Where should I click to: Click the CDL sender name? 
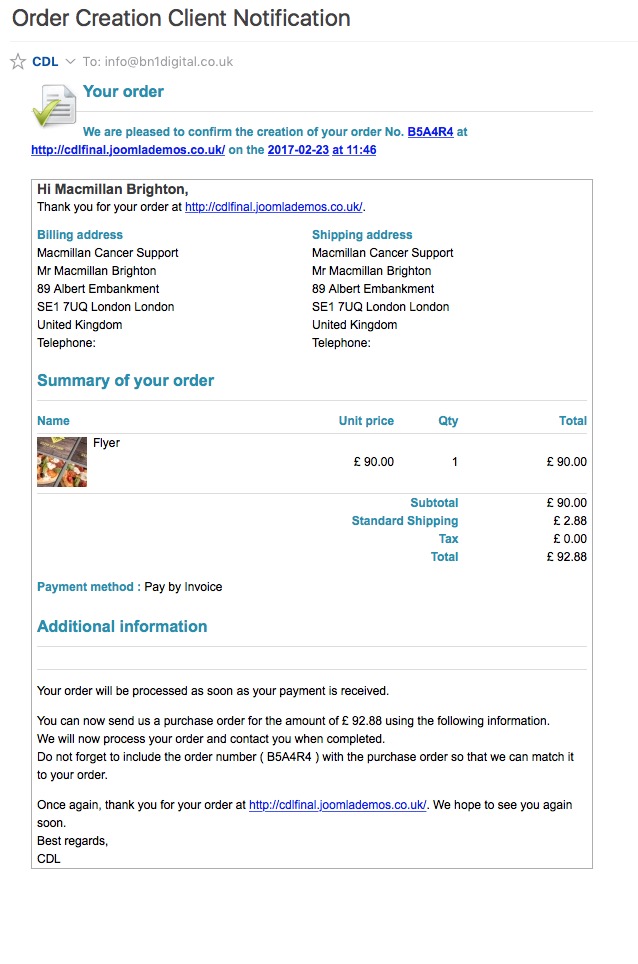click(45, 62)
